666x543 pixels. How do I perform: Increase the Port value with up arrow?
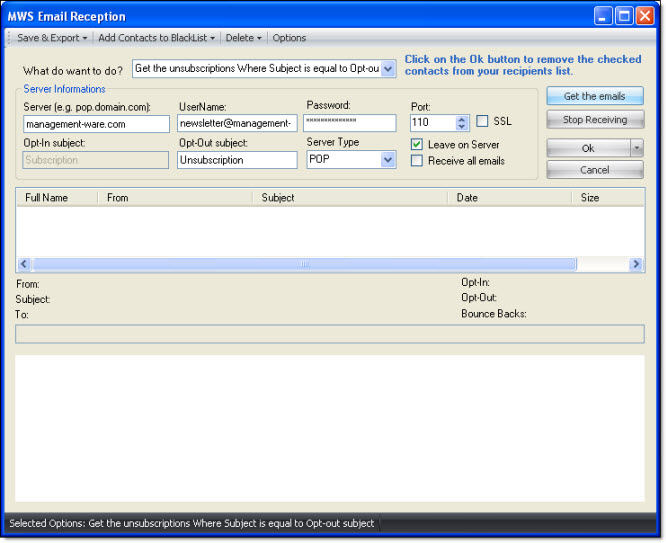462,119
